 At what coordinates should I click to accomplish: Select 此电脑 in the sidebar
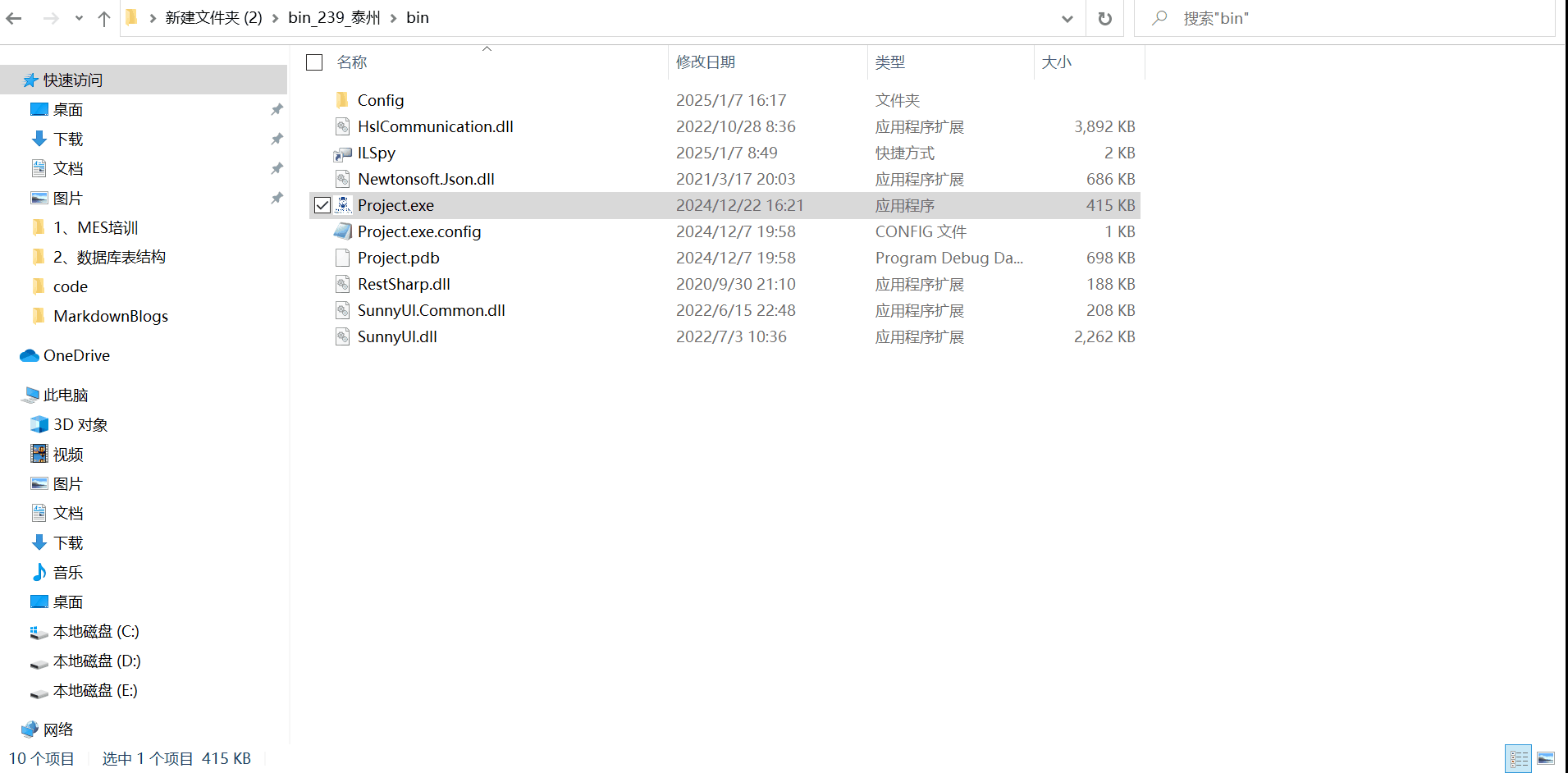[x=66, y=396]
